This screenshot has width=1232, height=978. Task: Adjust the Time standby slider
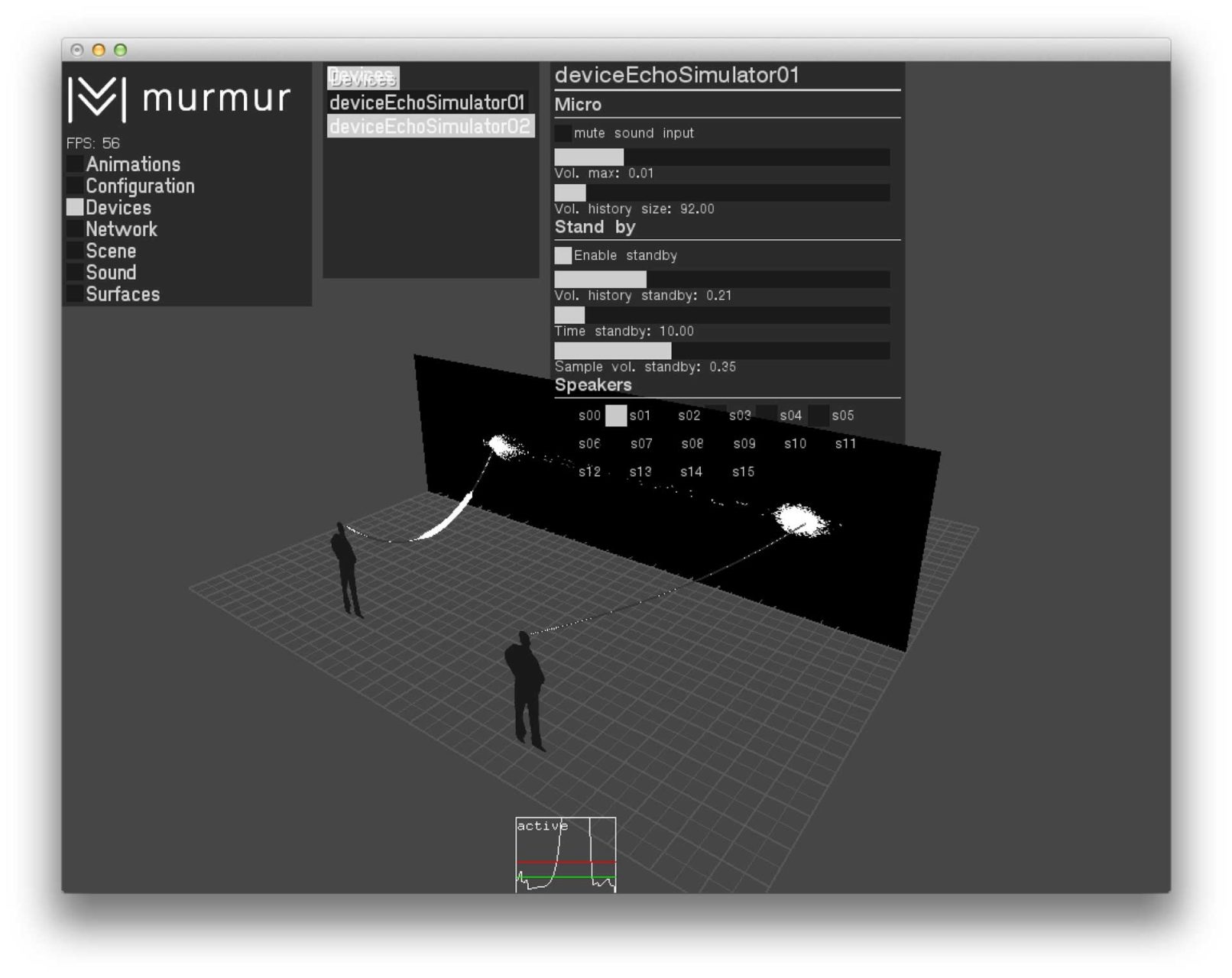point(721,316)
